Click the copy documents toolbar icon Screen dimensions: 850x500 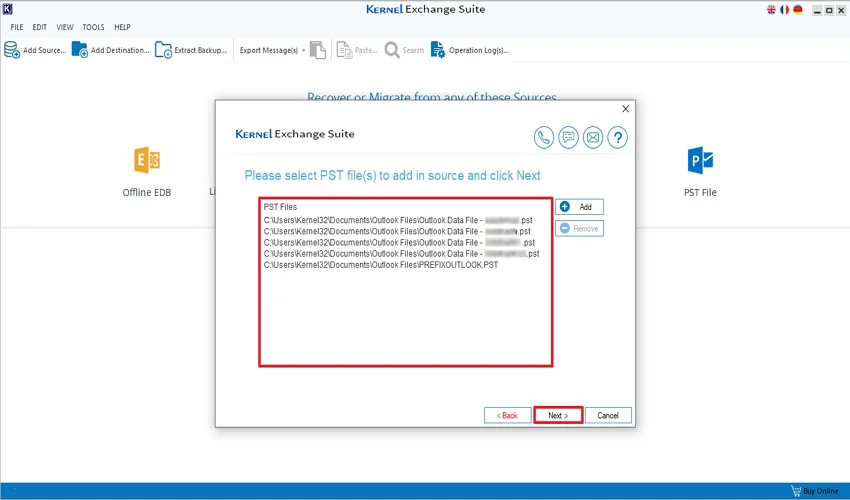pos(318,50)
